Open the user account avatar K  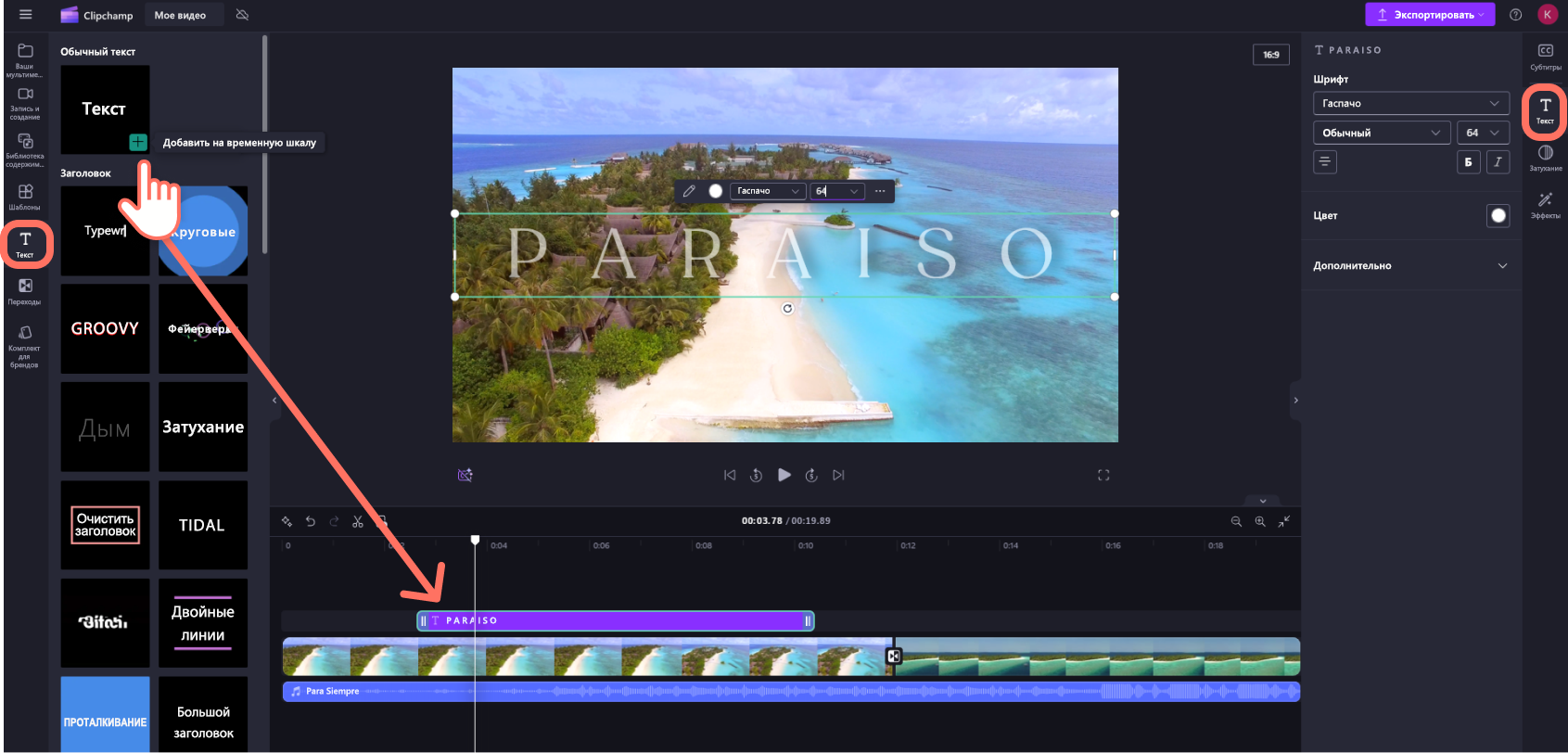(x=1548, y=15)
